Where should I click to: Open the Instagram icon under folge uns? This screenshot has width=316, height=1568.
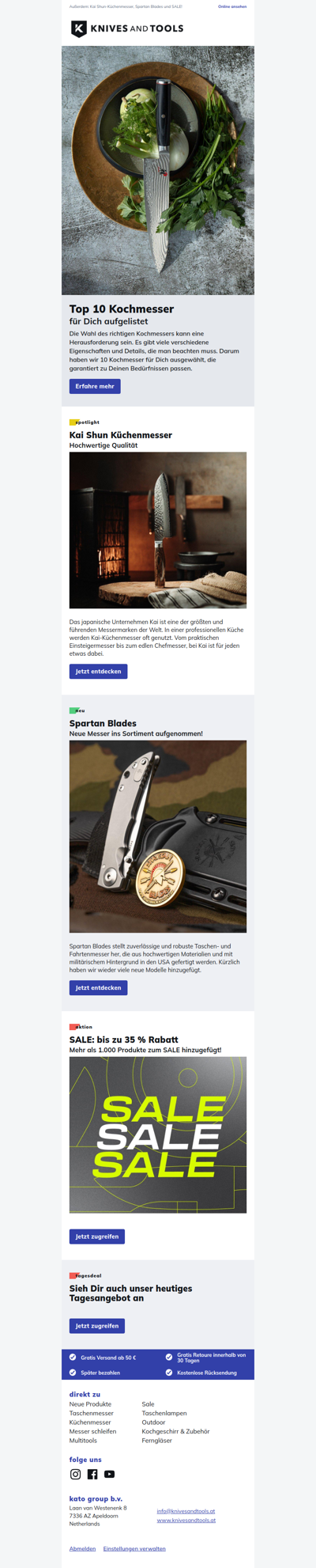pos(76,1474)
